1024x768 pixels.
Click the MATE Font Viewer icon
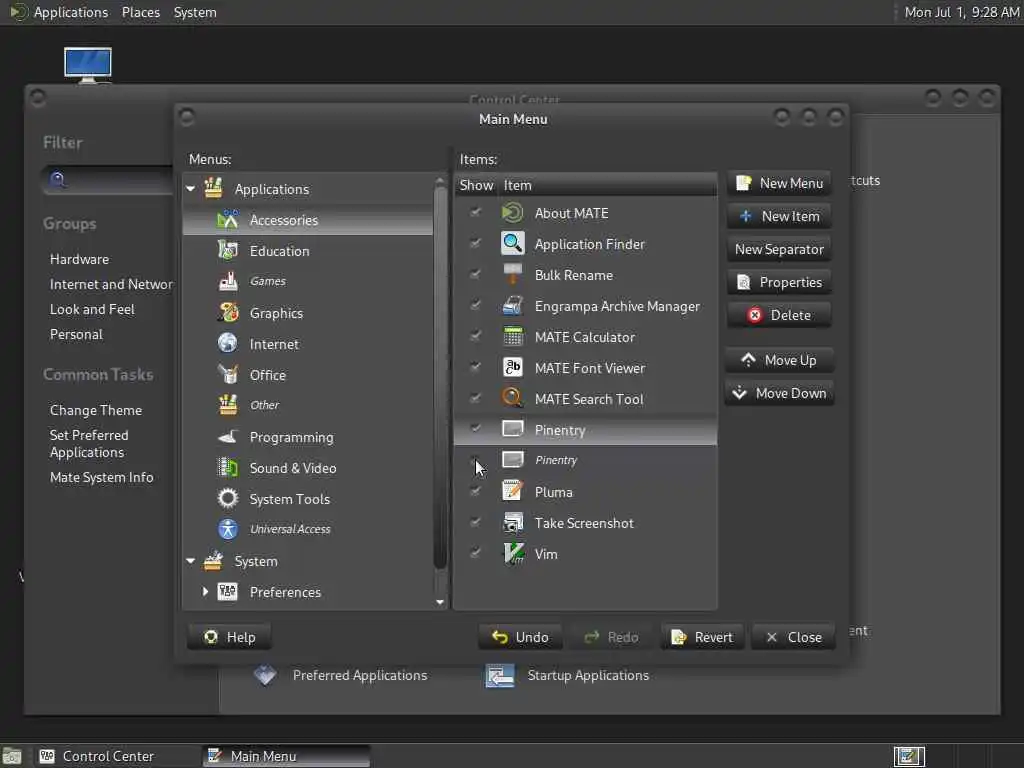point(513,368)
